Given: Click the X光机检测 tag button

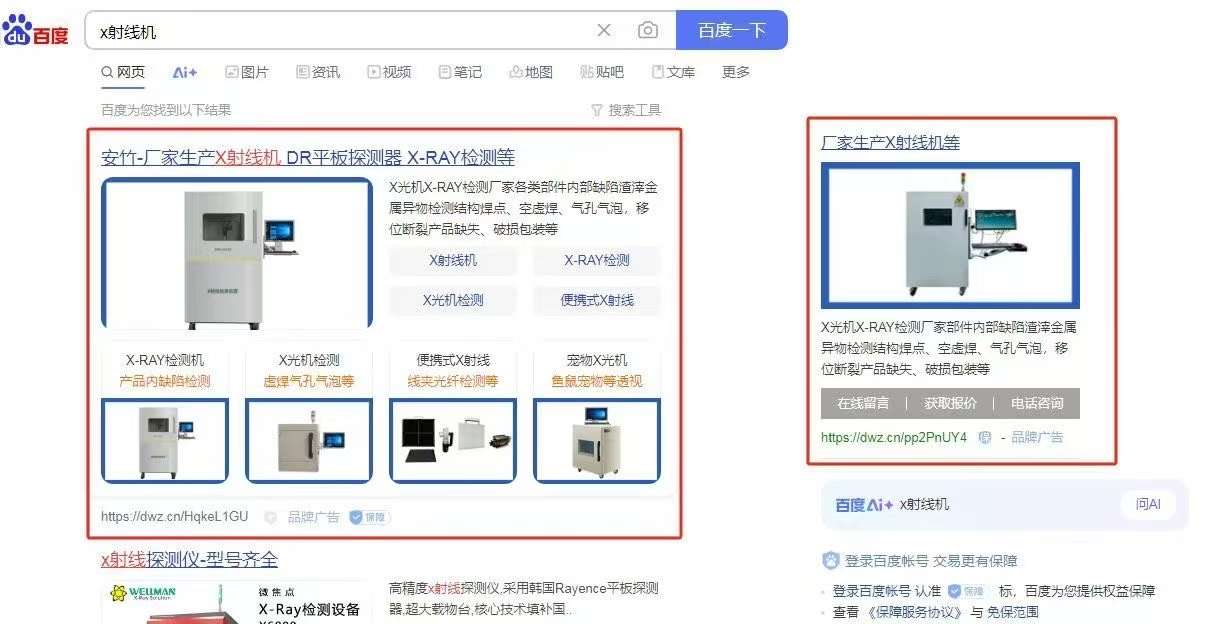Looking at the screenshot, I should coord(453,300).
